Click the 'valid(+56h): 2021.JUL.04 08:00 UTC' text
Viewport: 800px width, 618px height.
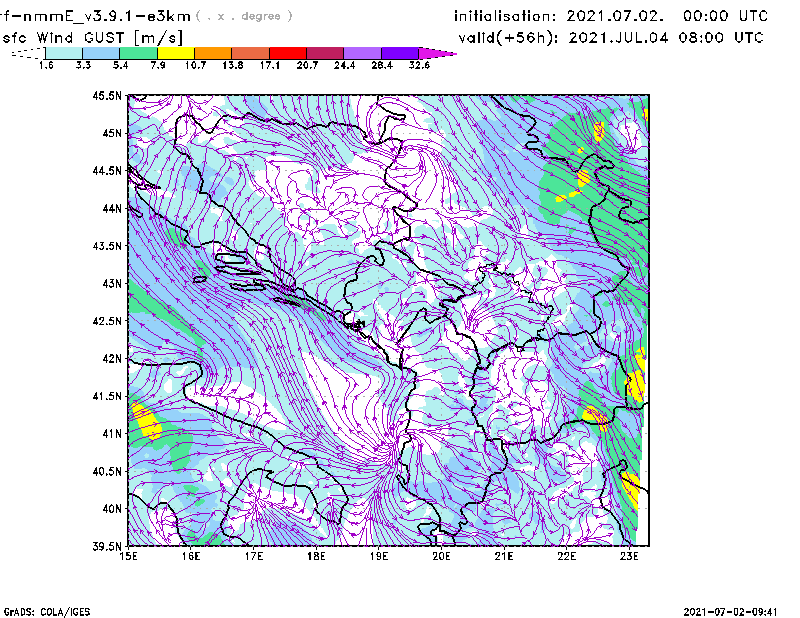[611, 38]
